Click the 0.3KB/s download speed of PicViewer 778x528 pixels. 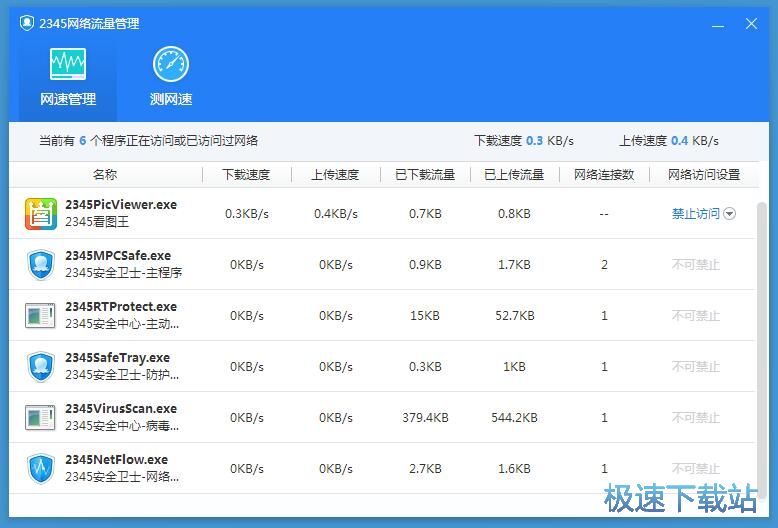(247, 214)
